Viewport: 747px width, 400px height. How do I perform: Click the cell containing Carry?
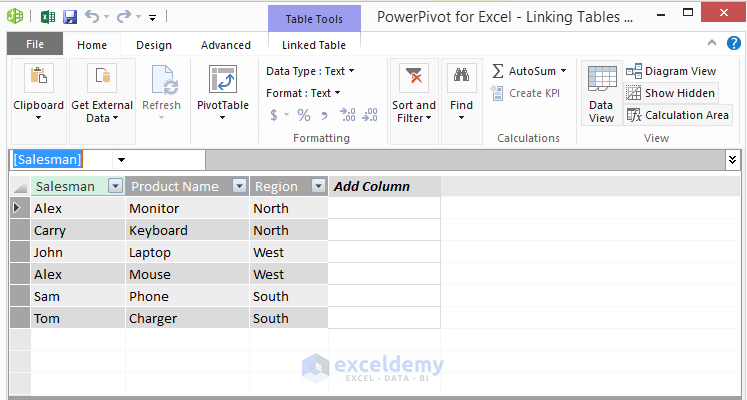click(78, 230)
